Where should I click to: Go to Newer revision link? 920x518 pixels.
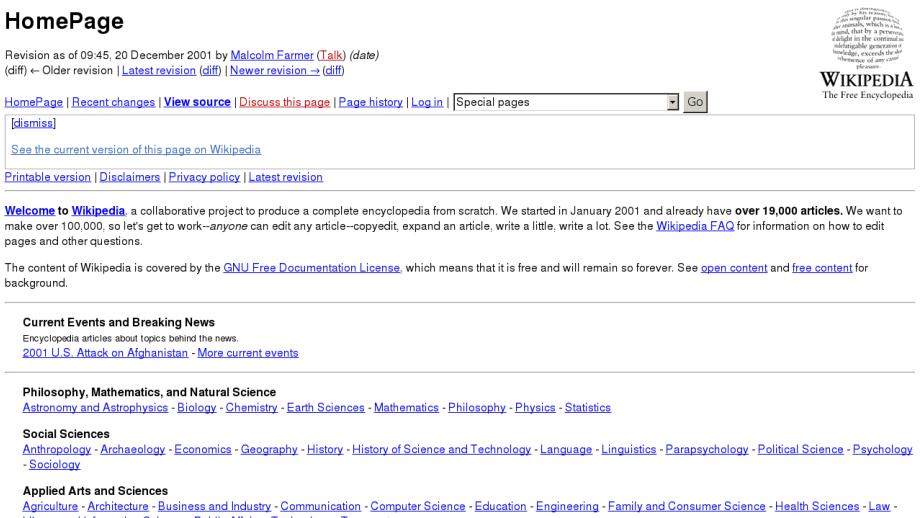point(275,70)
